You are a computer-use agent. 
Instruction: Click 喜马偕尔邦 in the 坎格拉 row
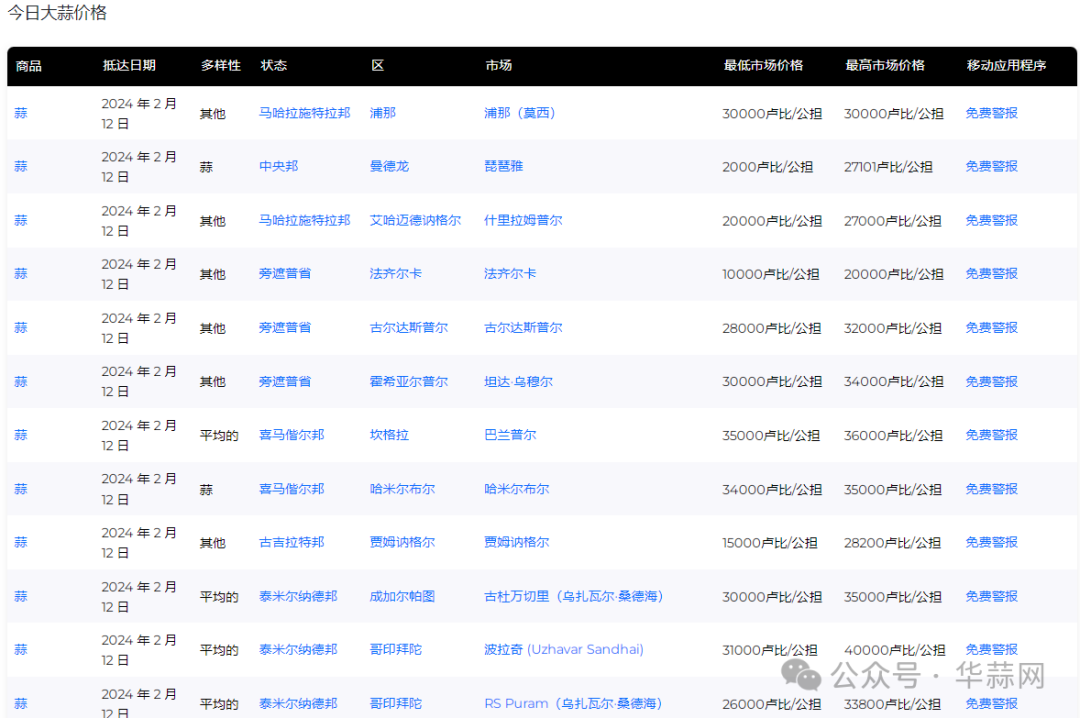point(291,435)
